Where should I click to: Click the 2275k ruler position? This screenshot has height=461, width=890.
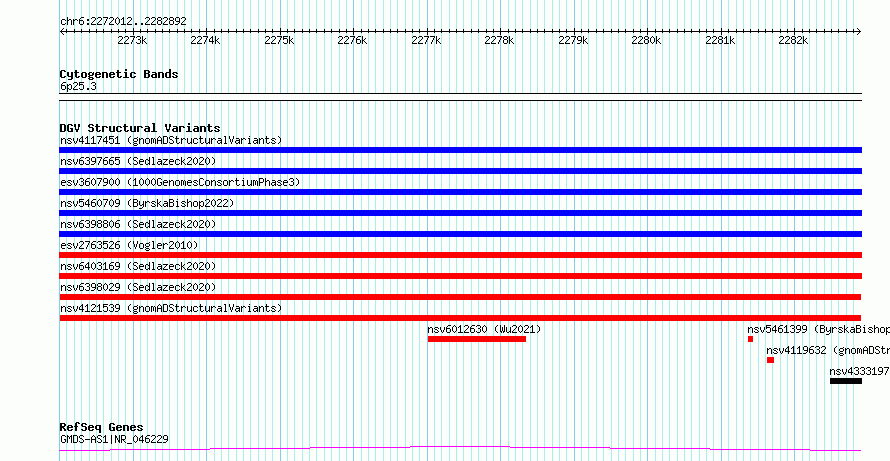tap(279, 41)
